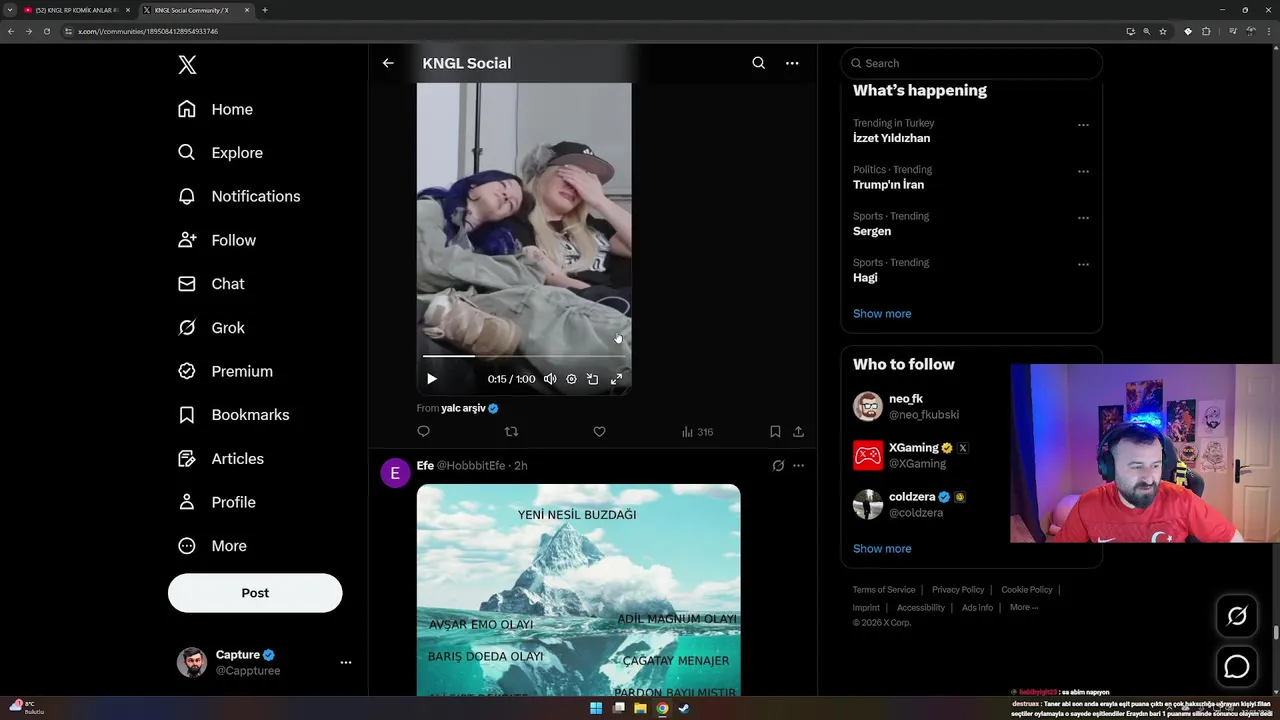Open Terms of Service link
This screenshot has width=1280, height=720.
[884, 590]
